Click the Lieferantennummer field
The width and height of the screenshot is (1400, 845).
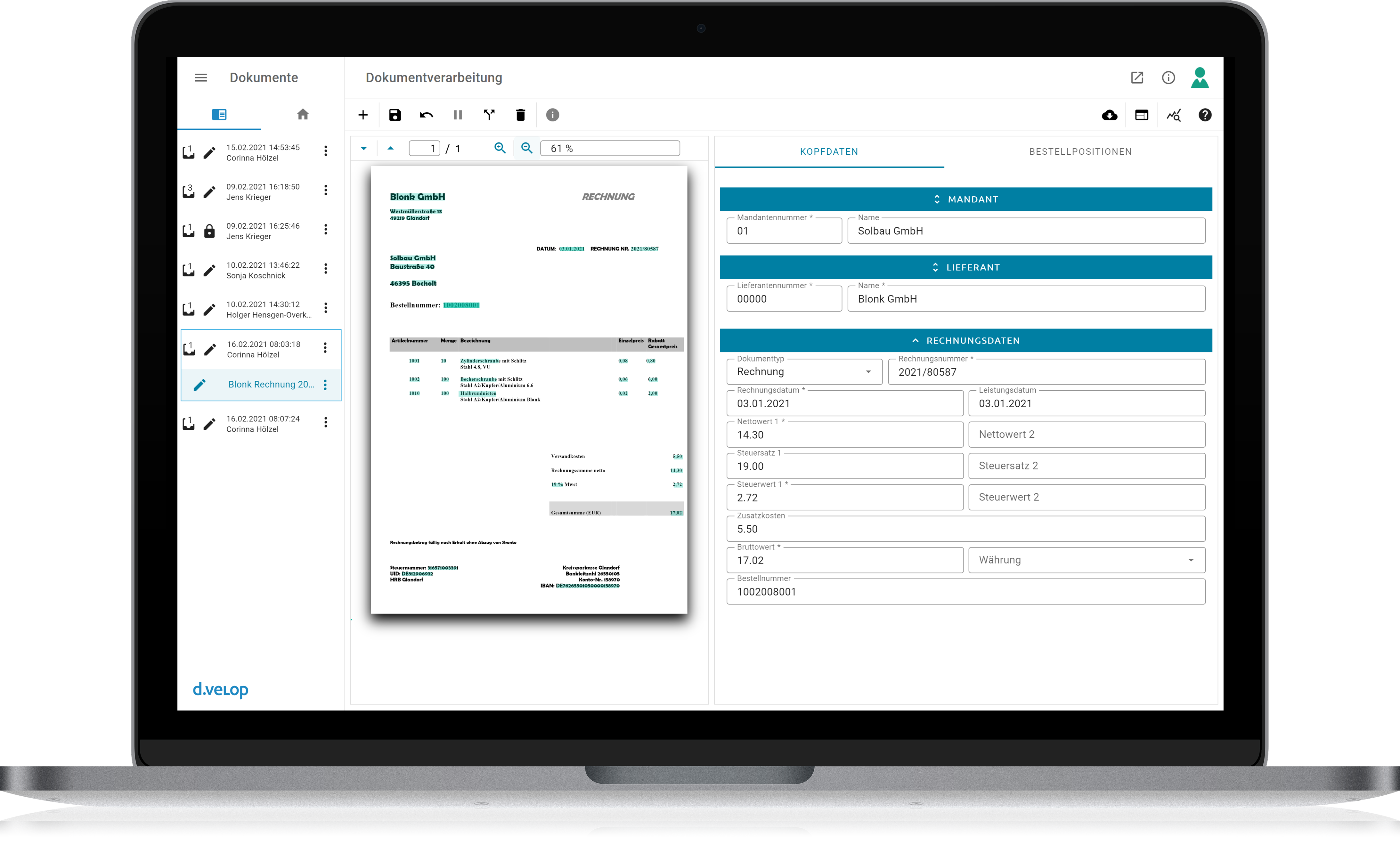pos(784,299)
